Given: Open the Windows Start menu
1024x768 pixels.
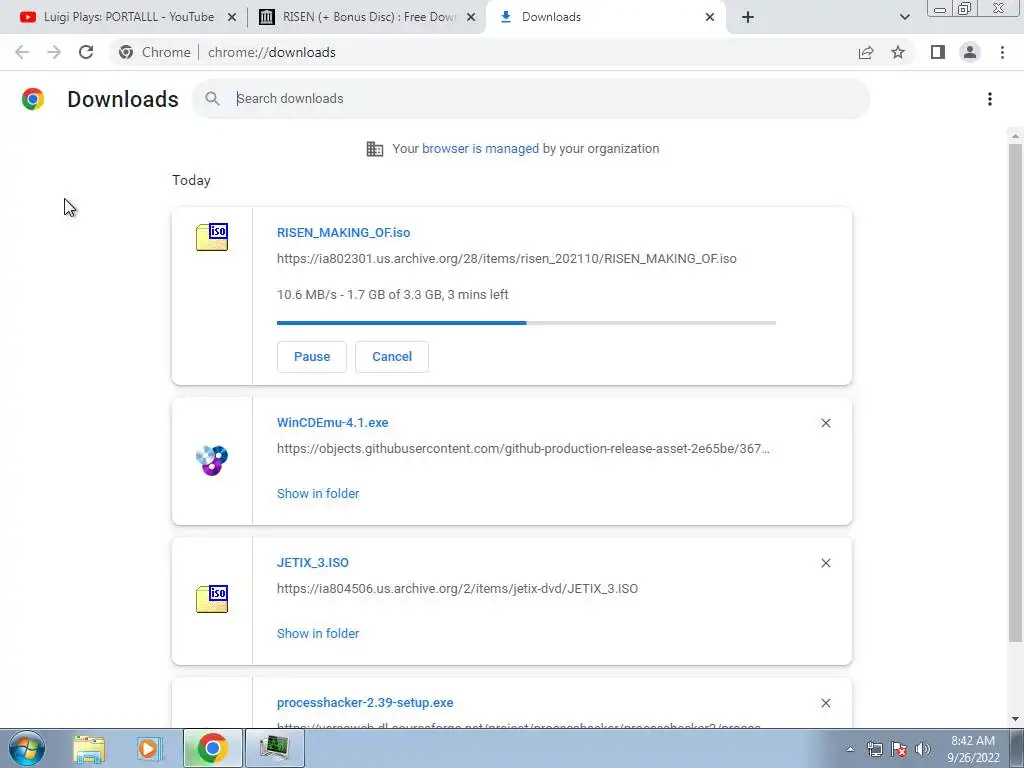Looking at the screenshot, I should pos(27,748).
